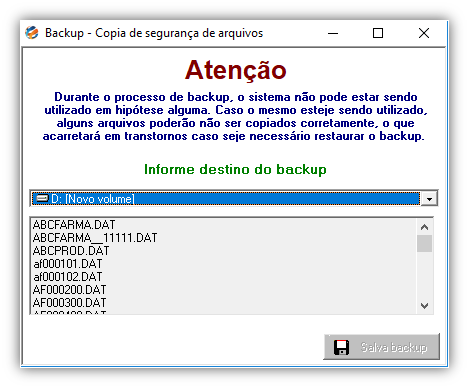
Task: Click the scrollbar track below the thumb
Action: point(424,275)
